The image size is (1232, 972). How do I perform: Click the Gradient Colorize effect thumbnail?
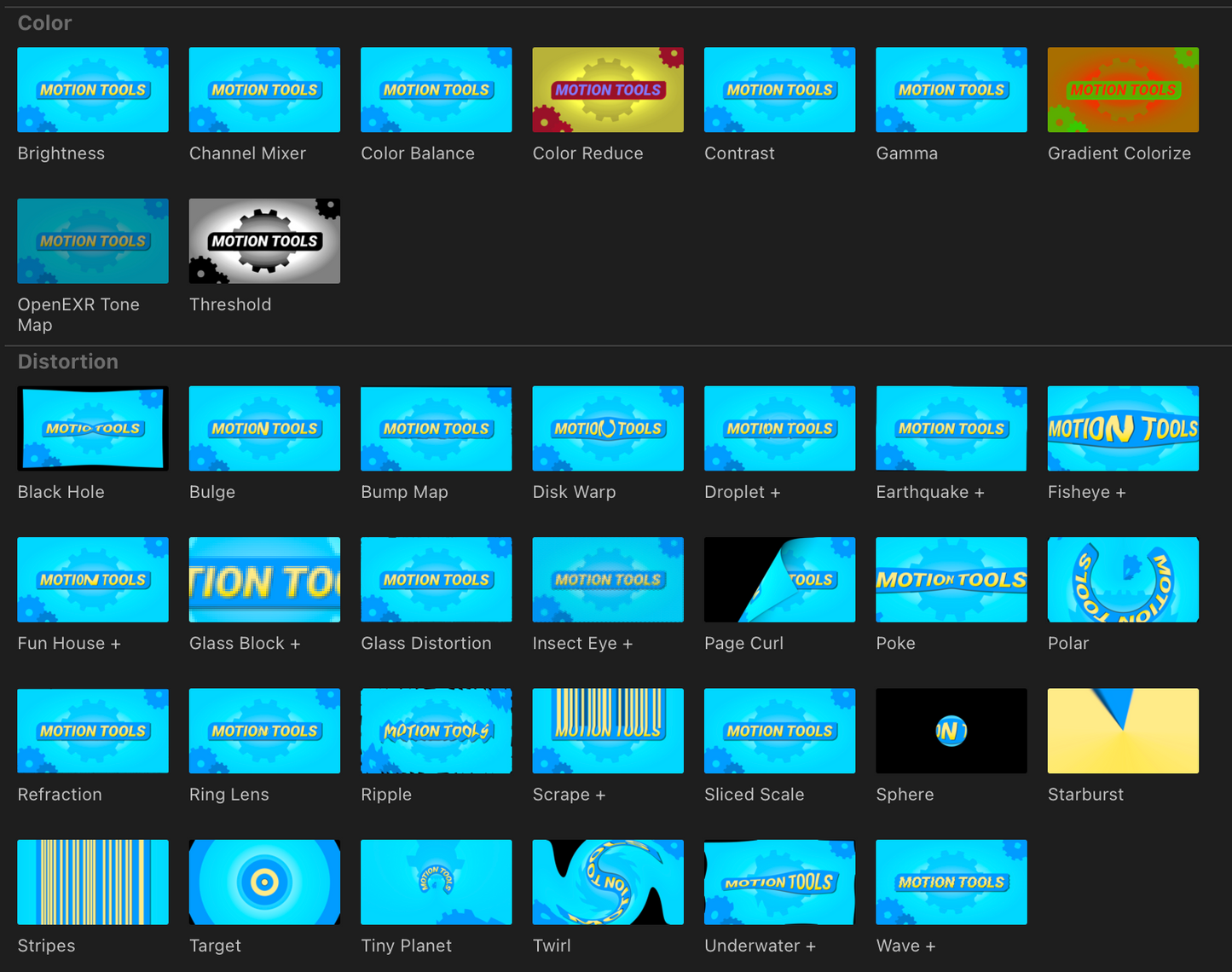coord(1123,90)
